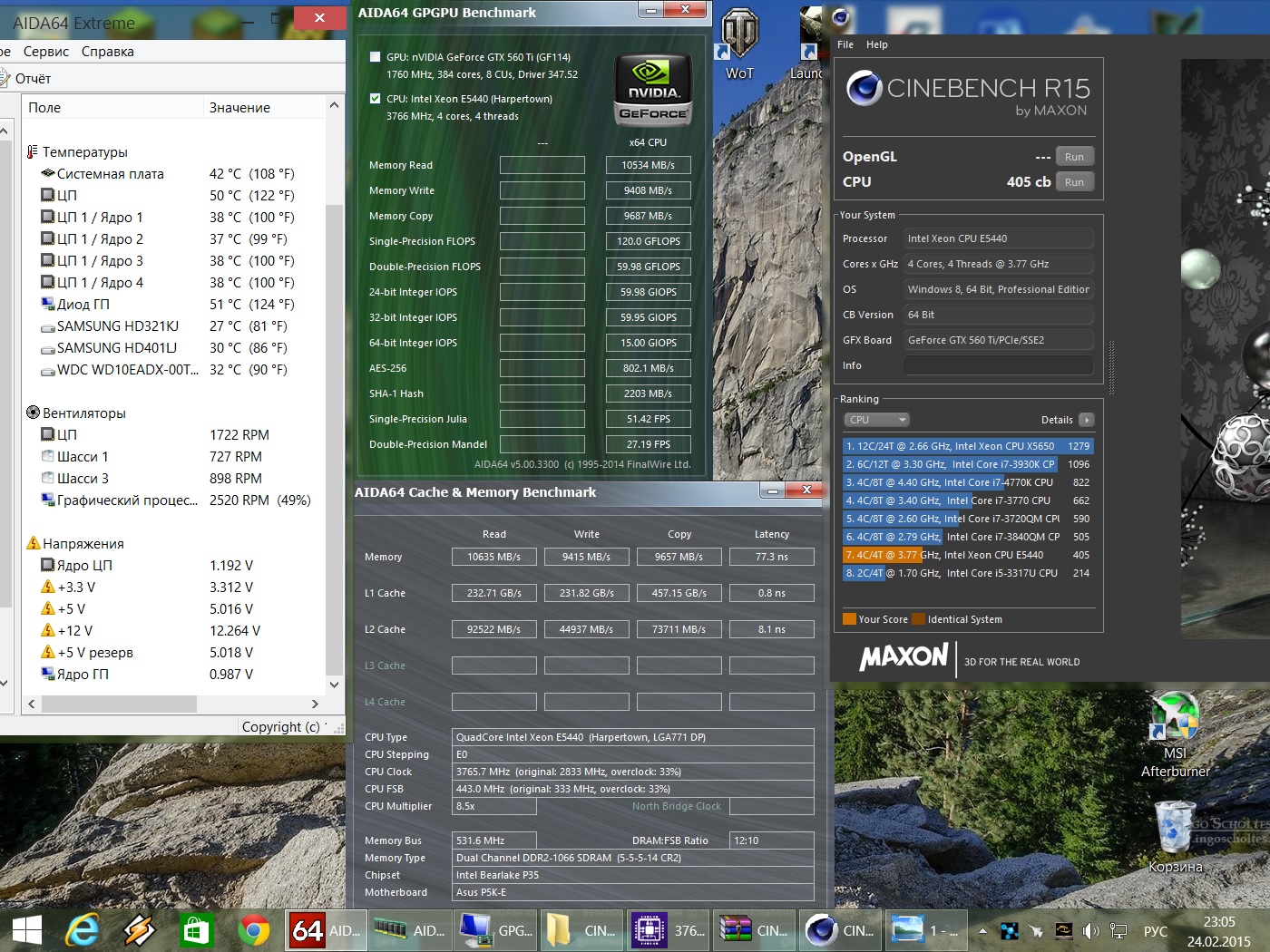
Task: Launch Internet Explorer from the taskbar
Action: 83,930
